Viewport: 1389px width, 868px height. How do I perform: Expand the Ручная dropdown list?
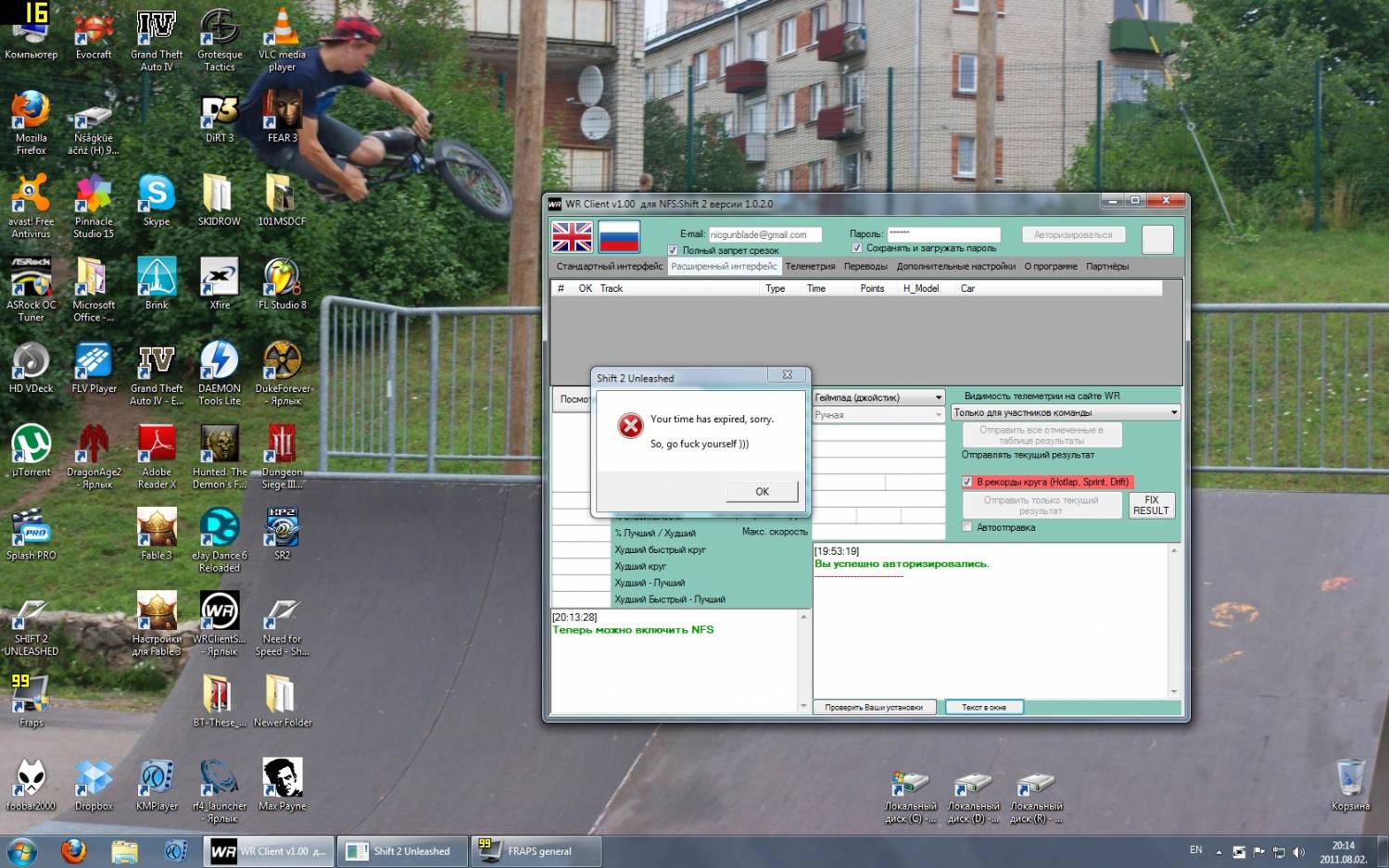click(x=938, y=415)
